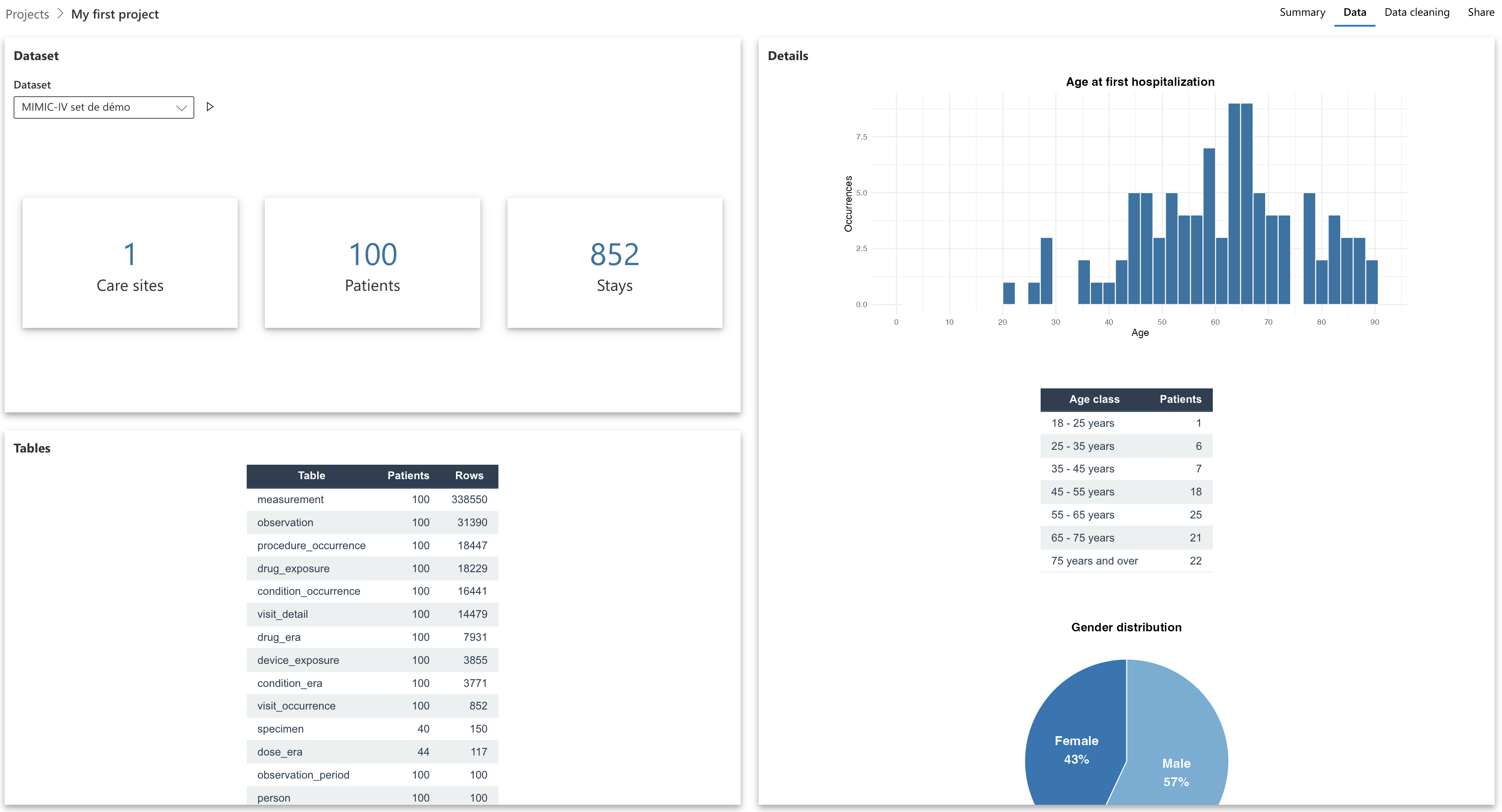
Task: Click the Occurrences y-axis label
Action: [848, 203]
